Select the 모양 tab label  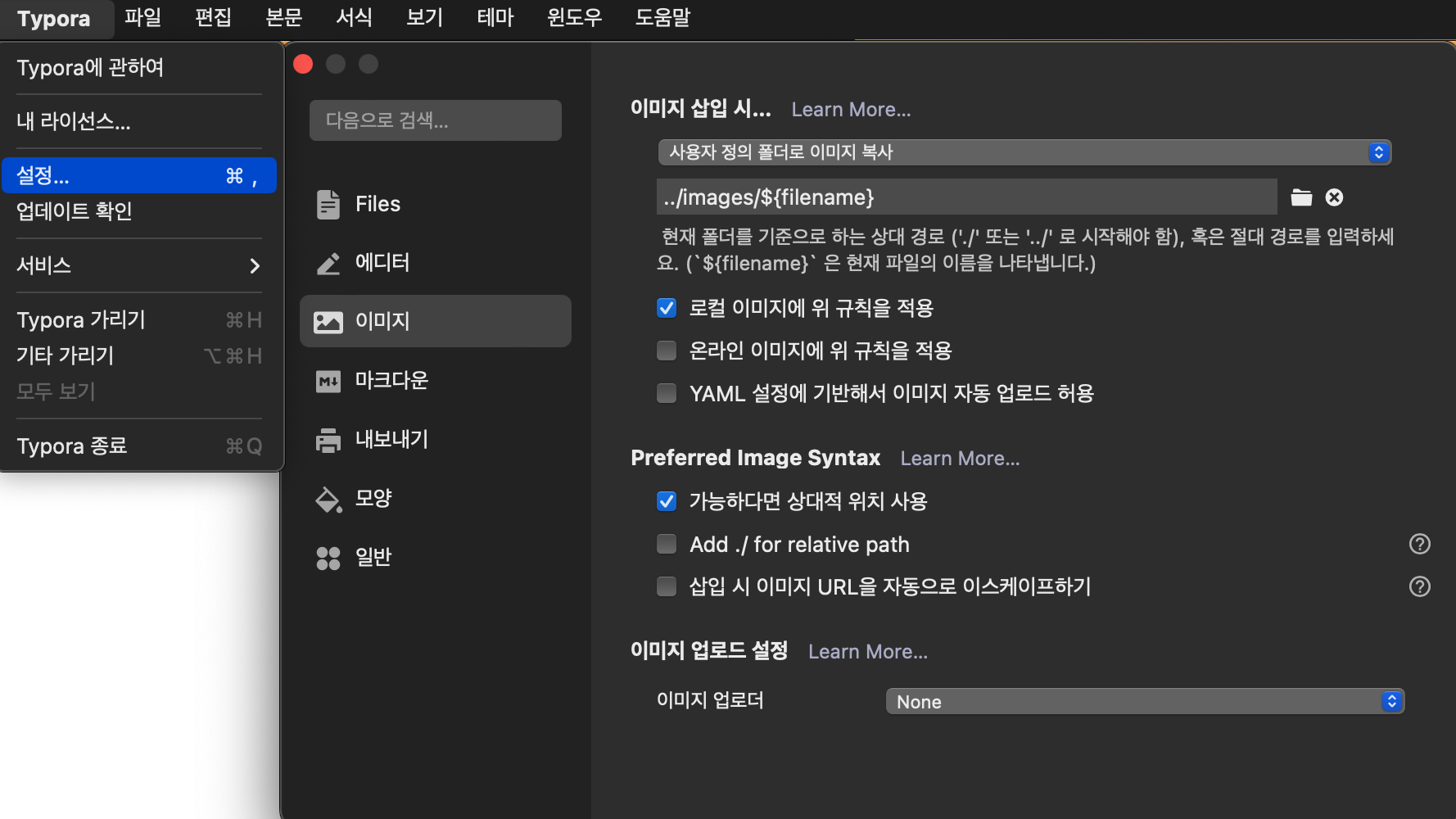pyautogui.click(x=373, y=499)
